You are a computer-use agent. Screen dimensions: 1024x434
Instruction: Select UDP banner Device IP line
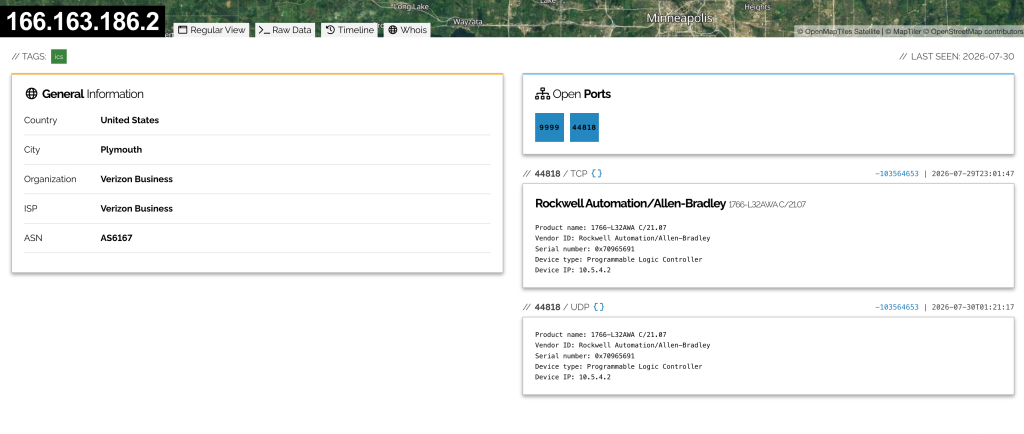(x=573, y=377)
